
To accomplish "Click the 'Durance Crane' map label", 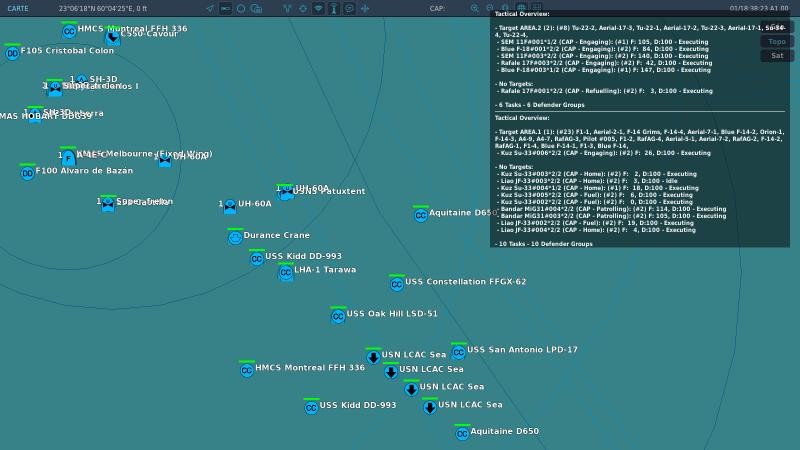I will [x=277, y=235].
